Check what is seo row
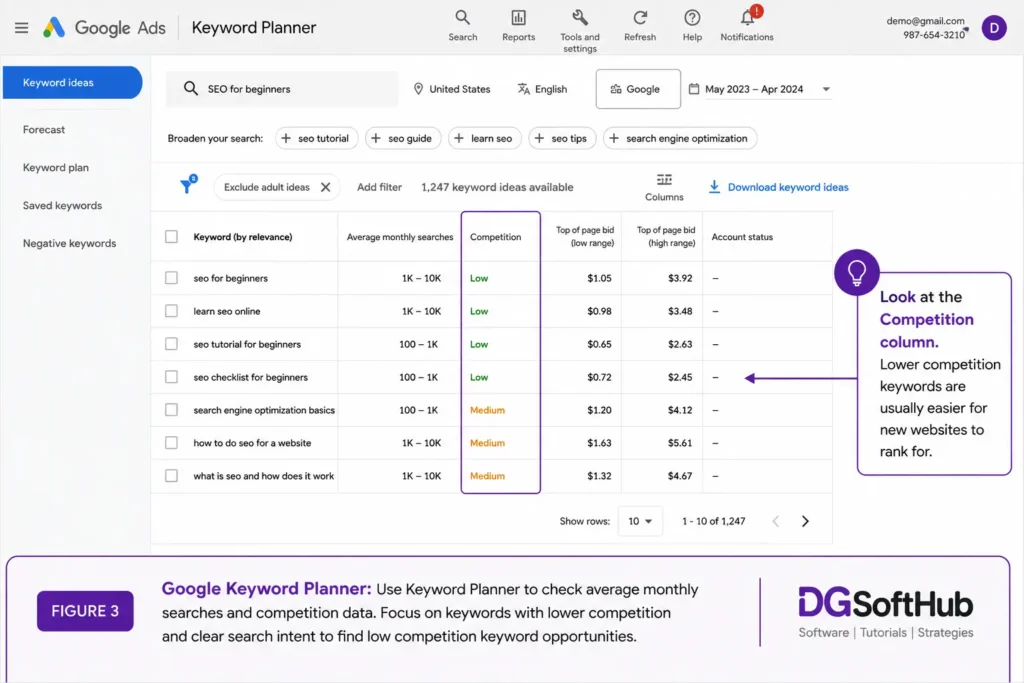Viewport: 1024px width, 683px height. (x=171, y=476)
